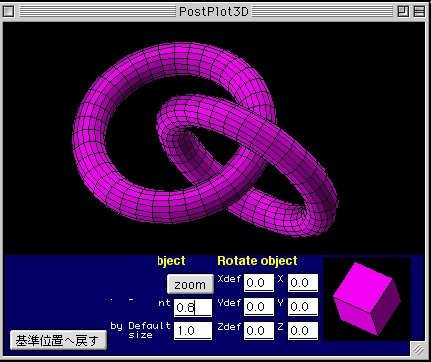Select the Default size field showing 1.0
The width and height of the screenshot is (431, 362).
coord(193,331)
